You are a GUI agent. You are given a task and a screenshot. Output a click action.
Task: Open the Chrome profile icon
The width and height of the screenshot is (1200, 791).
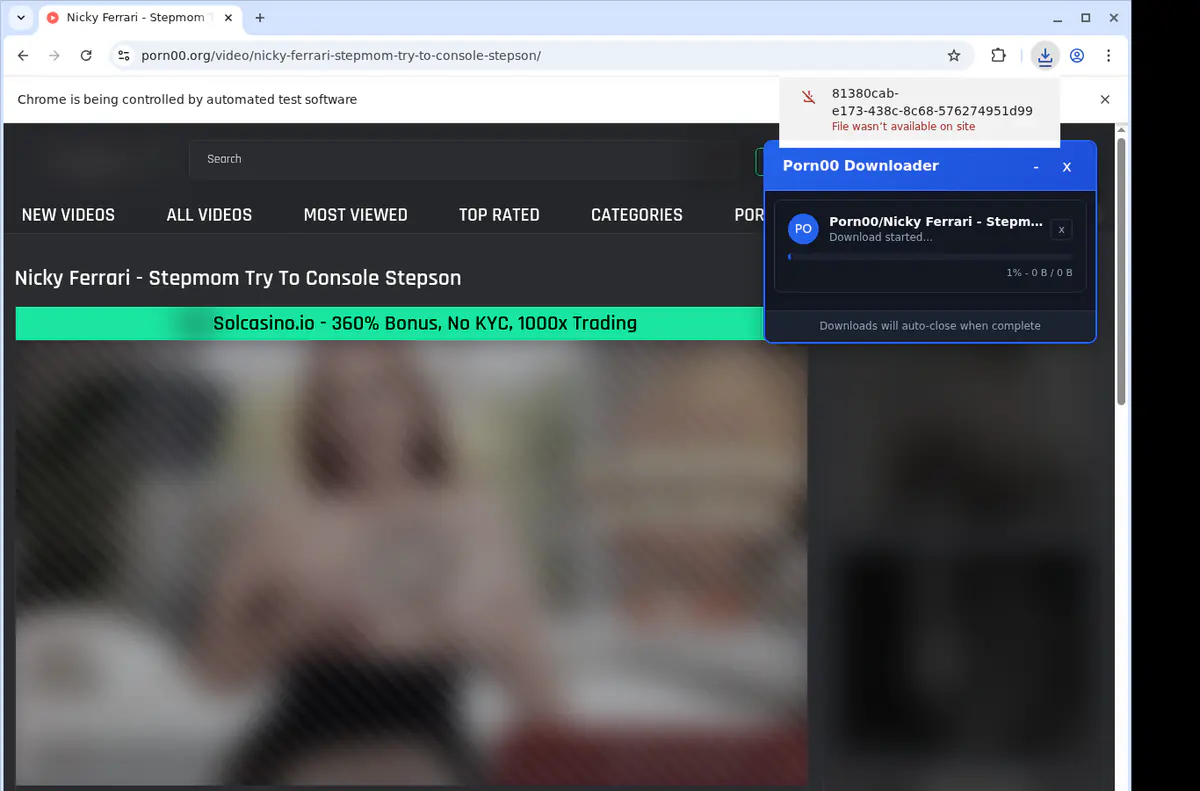click(x=1077, y=56)
